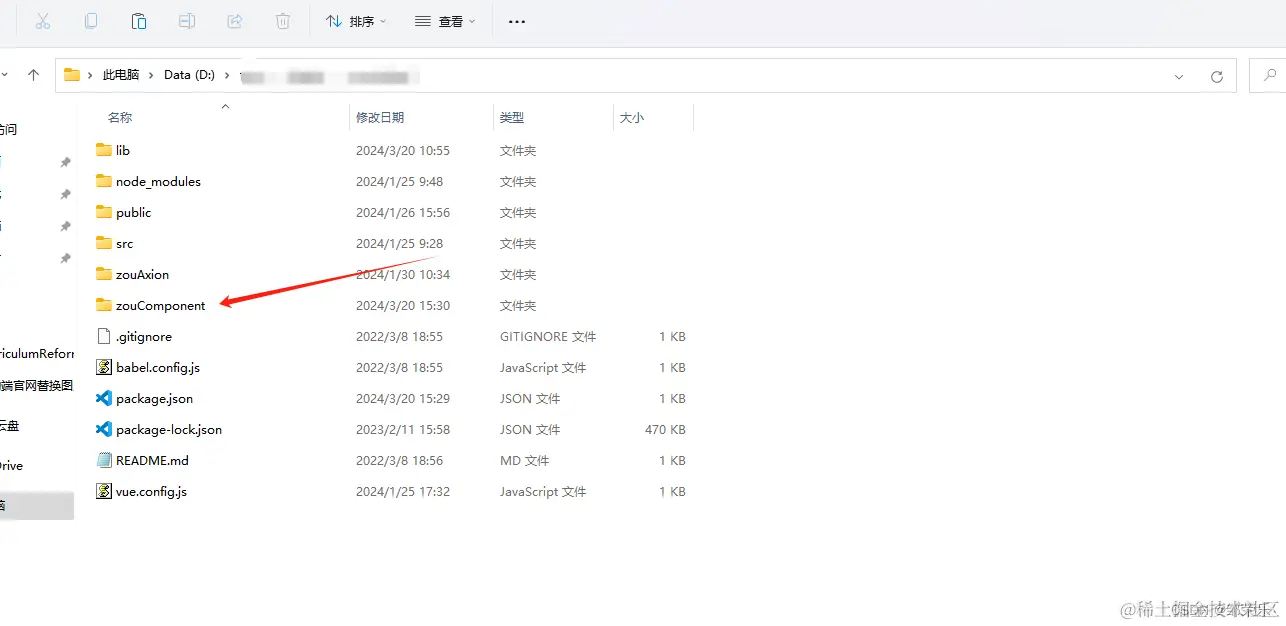Click the Share icon
This screenshot has height=626, width=1286.
click(x=234, y=20)
